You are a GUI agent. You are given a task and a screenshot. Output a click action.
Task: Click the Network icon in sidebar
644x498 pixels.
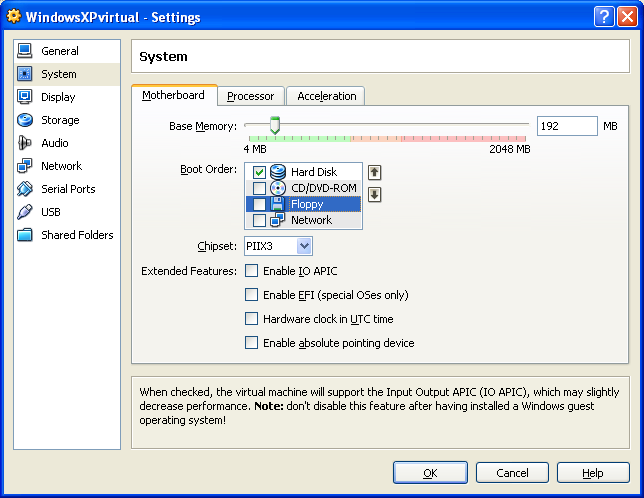(25, 166)
